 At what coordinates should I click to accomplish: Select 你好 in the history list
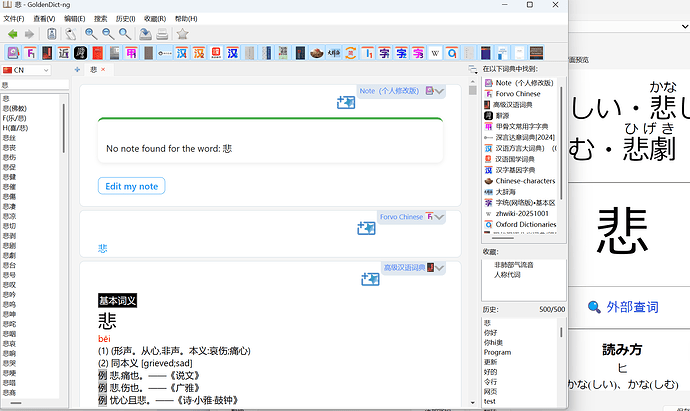click(x=491, y=333)
